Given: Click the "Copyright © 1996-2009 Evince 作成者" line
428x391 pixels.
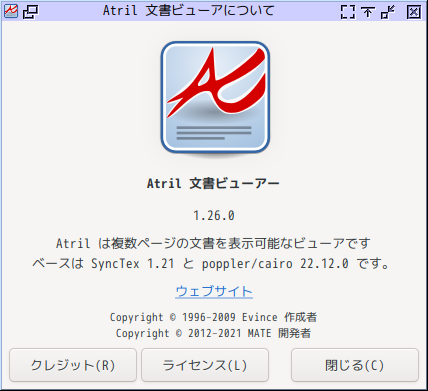Looking at the screenshot, I should point(214,317).
